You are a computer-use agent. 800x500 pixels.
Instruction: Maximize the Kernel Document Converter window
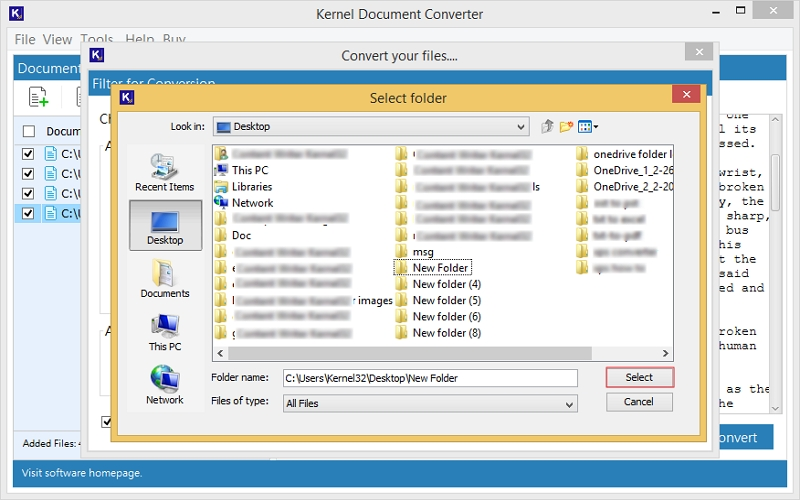click(x=740, y=10)
